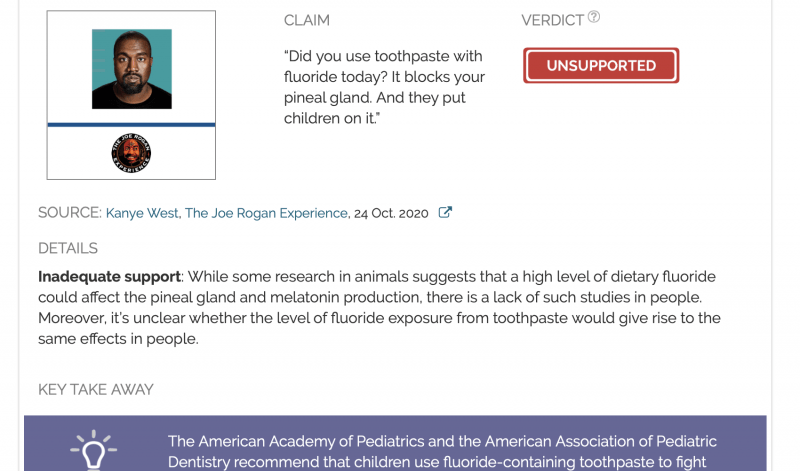The image size is (800, 471).
Task: Click The Joe Rogan Experience round logo
Action: pos(131,153)
